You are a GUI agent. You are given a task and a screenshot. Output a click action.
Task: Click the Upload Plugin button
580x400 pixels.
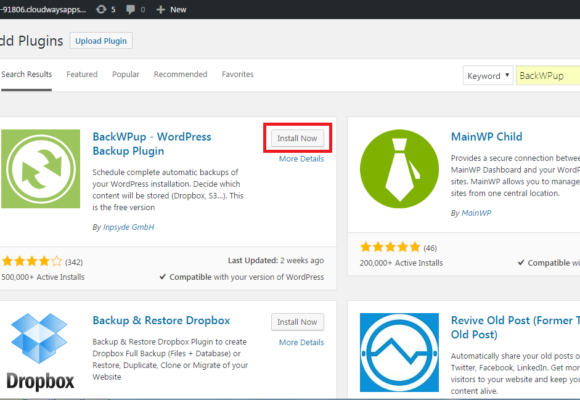[x=101, y=41]
